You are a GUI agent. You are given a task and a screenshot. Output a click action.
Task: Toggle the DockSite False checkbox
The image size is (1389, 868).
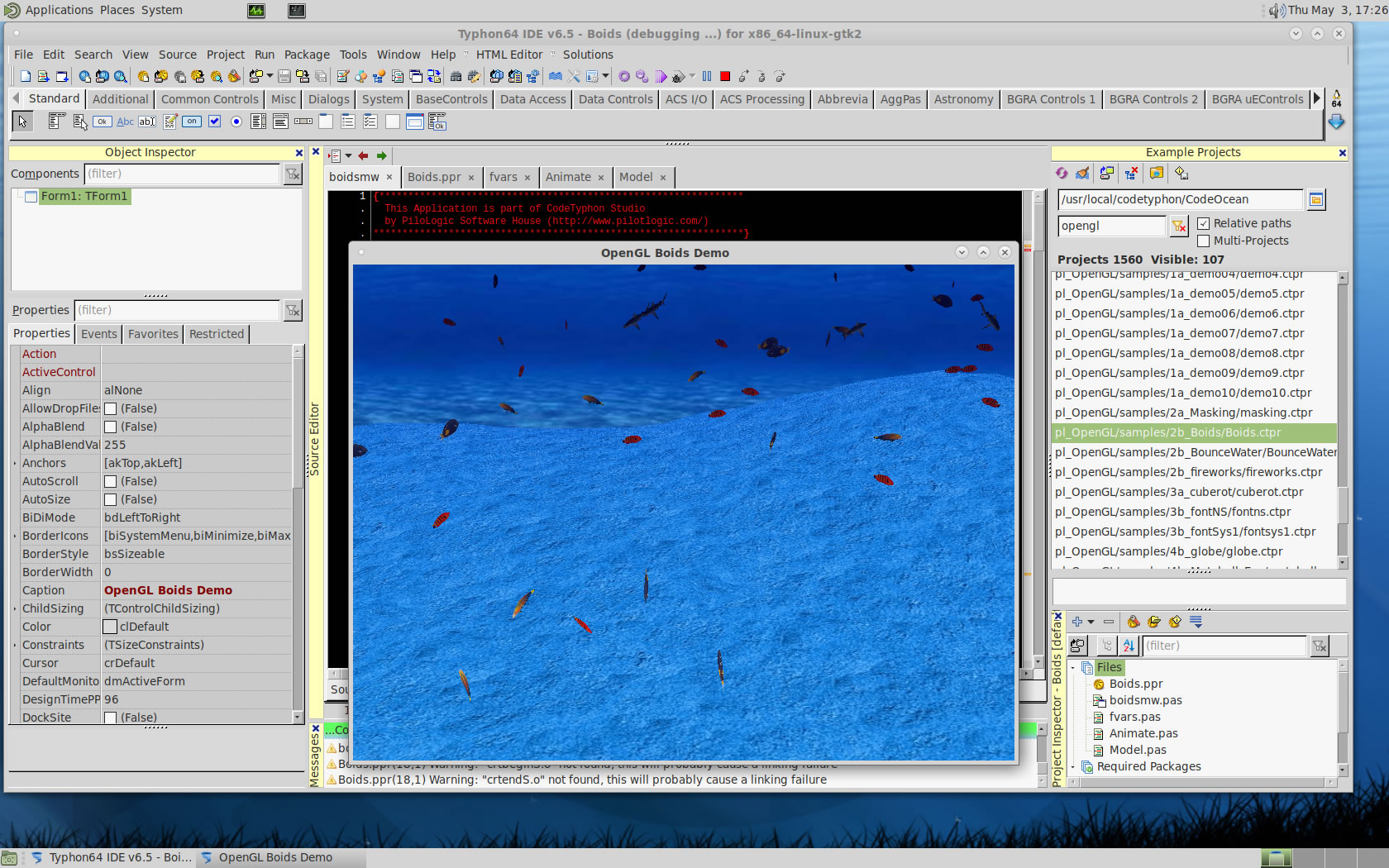click(x=110, y=718)
